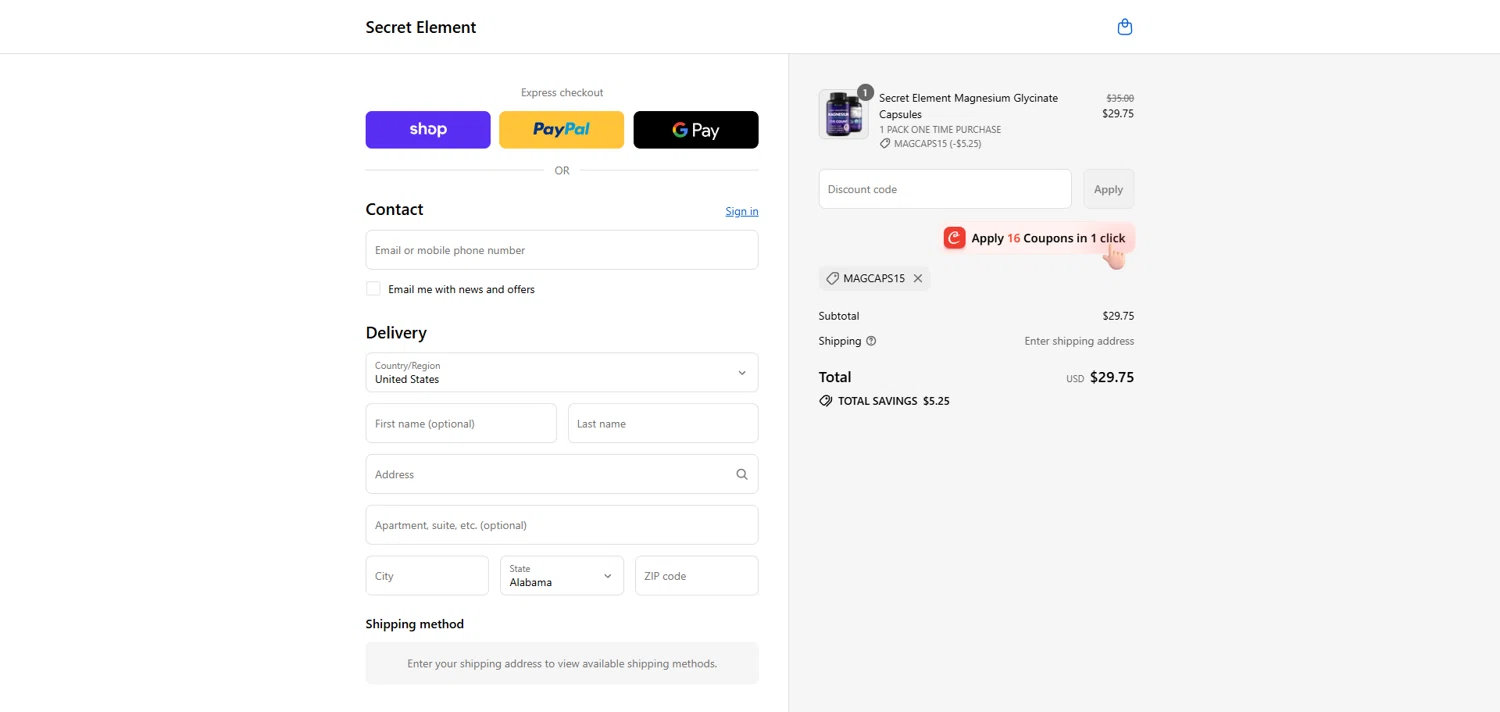Click the Sign in link
Image resolution: width=1500 pixels, height=712 pixels.
[742, 211]
